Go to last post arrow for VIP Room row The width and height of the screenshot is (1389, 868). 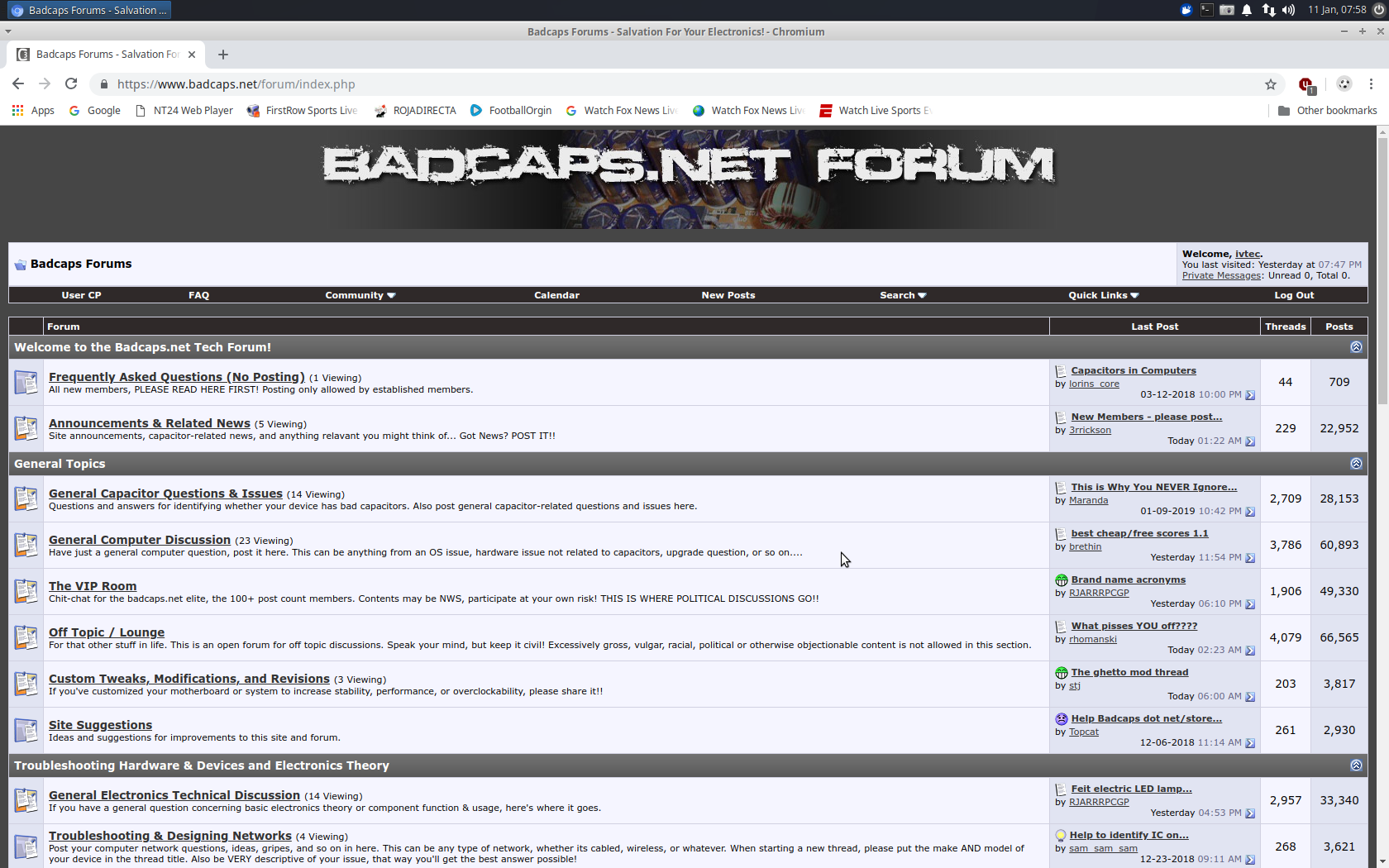pyautogui.click(x=1250, y=604)
